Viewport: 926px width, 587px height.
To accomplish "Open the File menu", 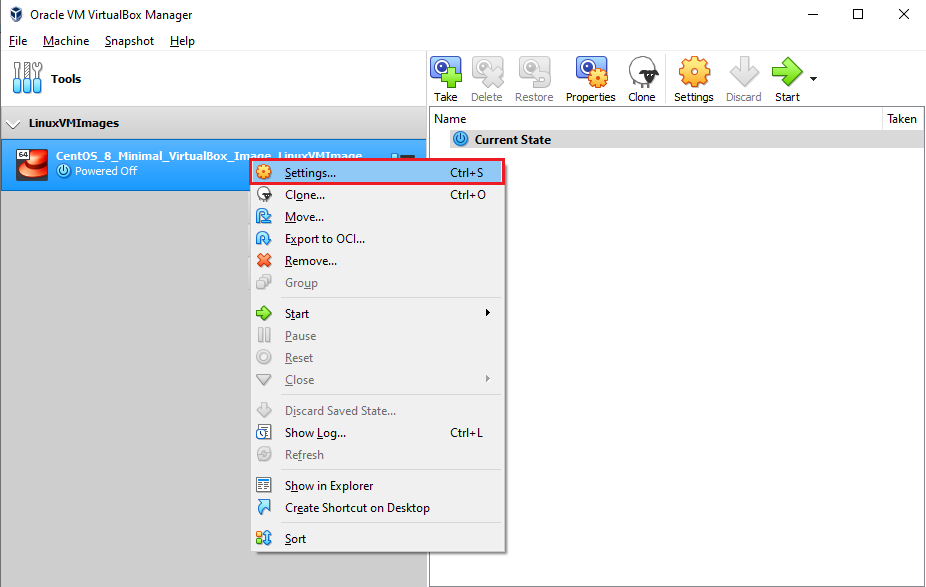I will (x=18, y=41).
